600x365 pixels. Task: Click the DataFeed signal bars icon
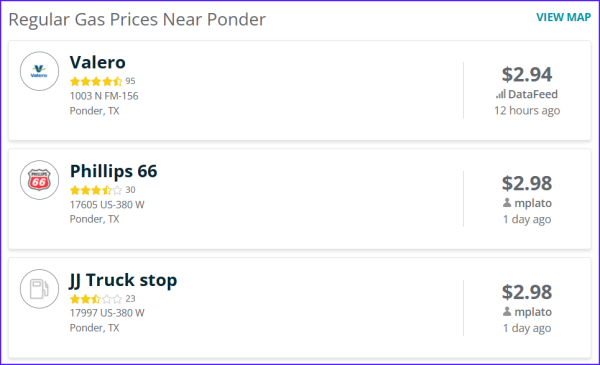coord(501,94)
